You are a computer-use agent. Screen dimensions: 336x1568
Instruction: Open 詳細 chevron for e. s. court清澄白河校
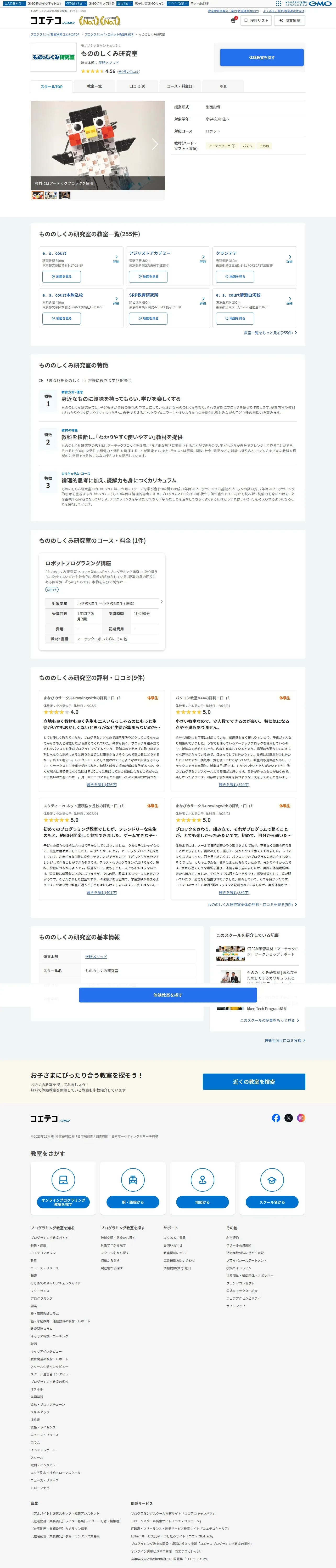point(290,301)
